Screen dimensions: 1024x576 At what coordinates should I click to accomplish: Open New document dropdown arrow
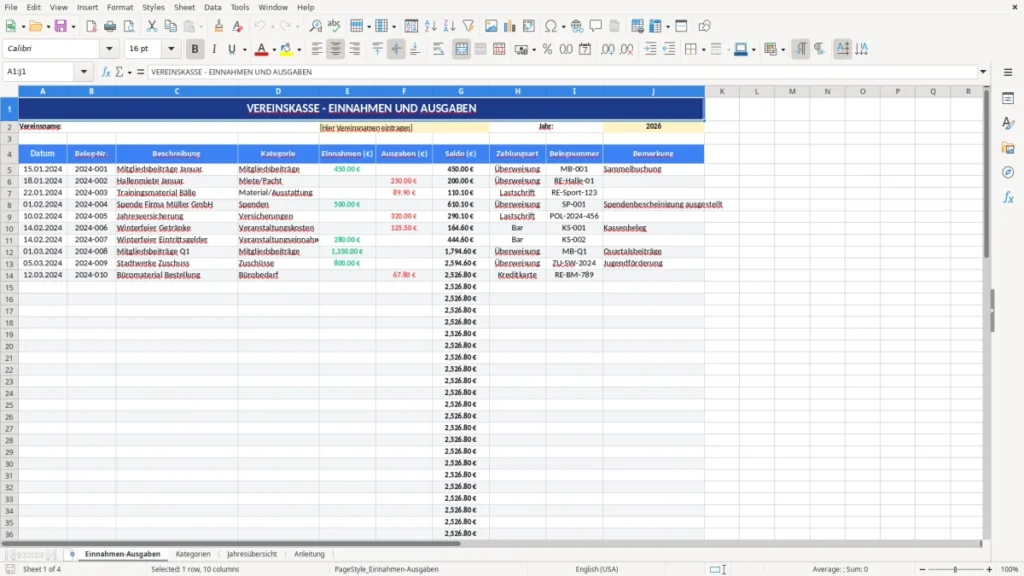pyautogui.click(x=23, y=27)
